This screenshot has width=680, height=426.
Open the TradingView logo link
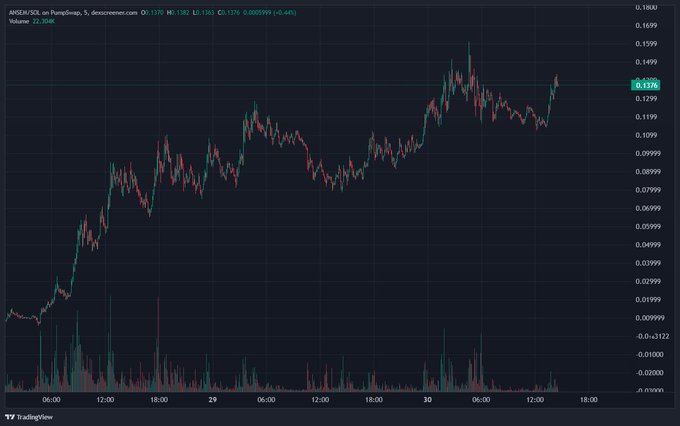point(29,417)
